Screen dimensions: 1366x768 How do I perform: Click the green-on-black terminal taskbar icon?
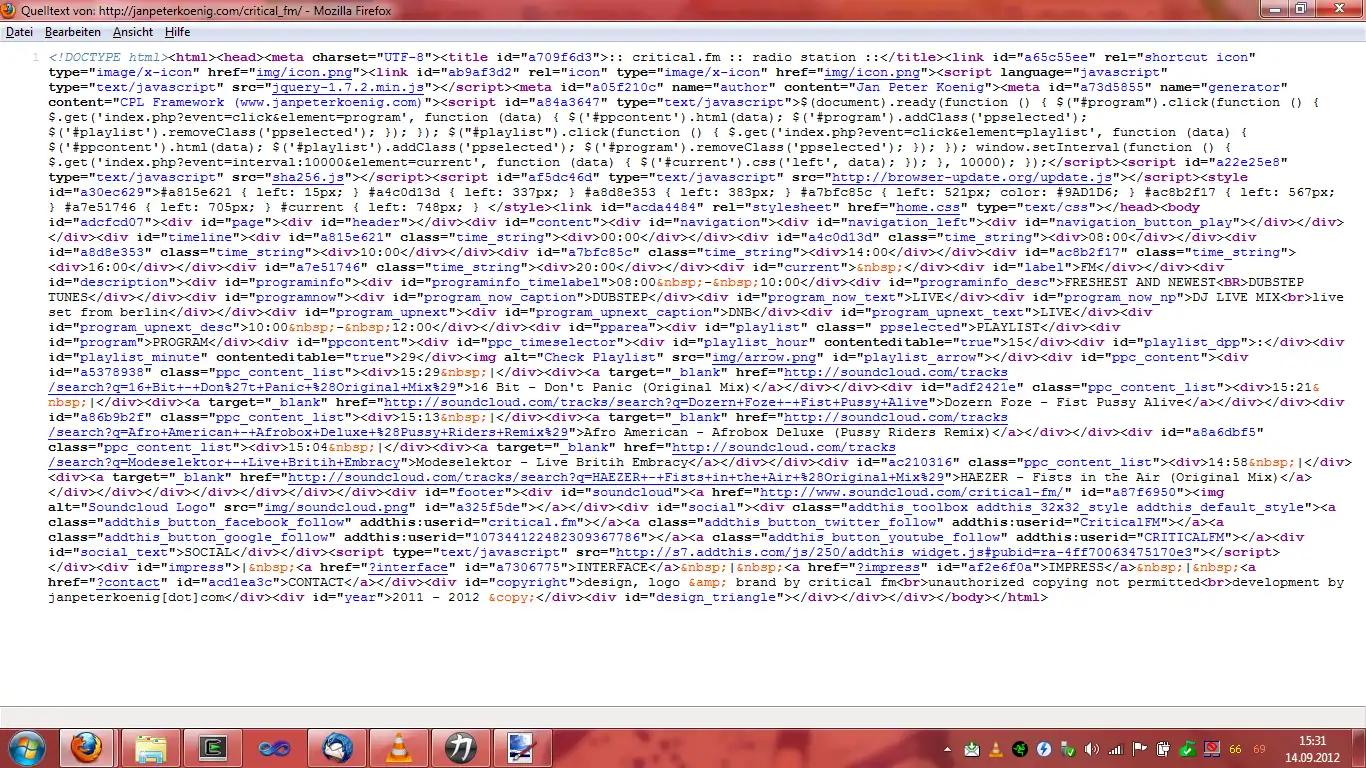tap(213, 747)
